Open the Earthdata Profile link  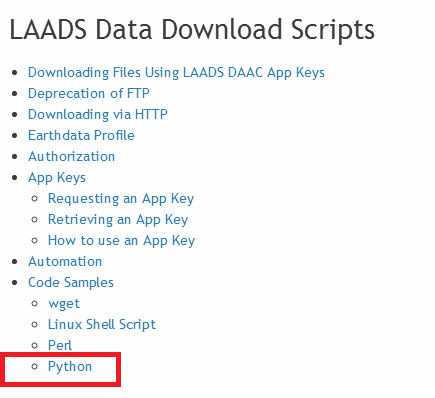(x=81, y=135)
